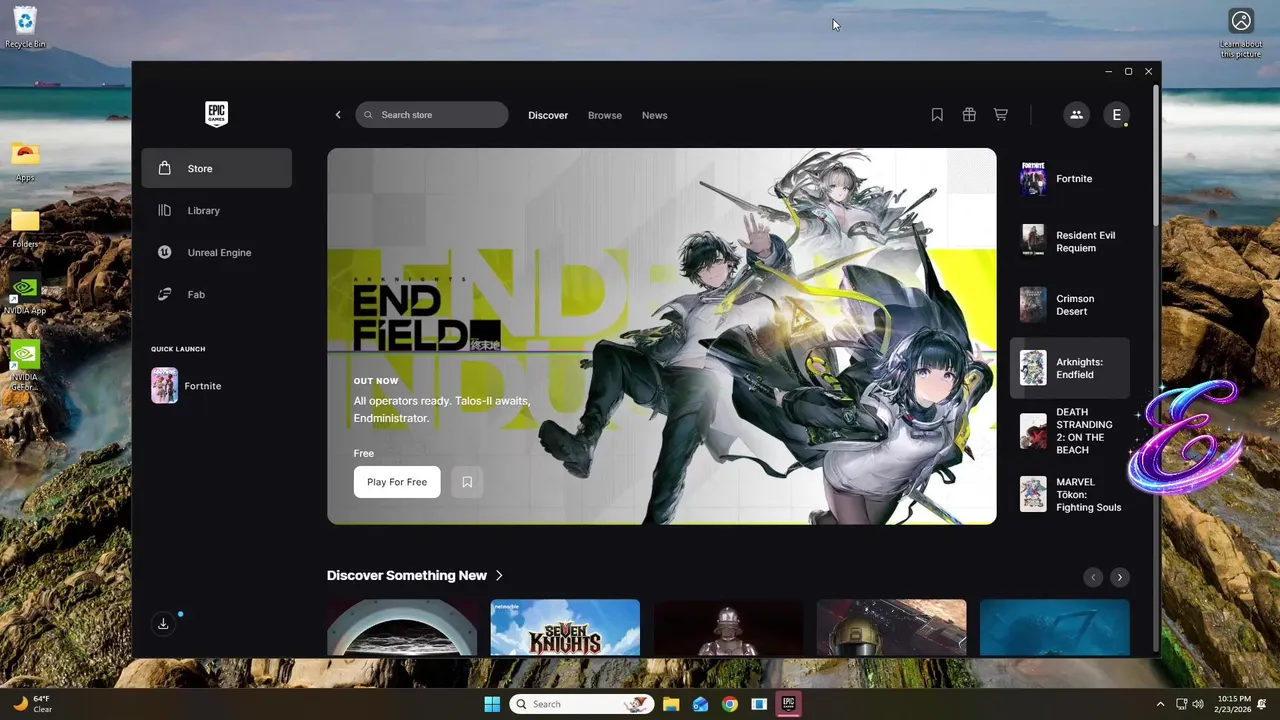Launch Fortnite from Quick Launch
This screenshot has width=1280, height=720.
click(x=216, y=385)
